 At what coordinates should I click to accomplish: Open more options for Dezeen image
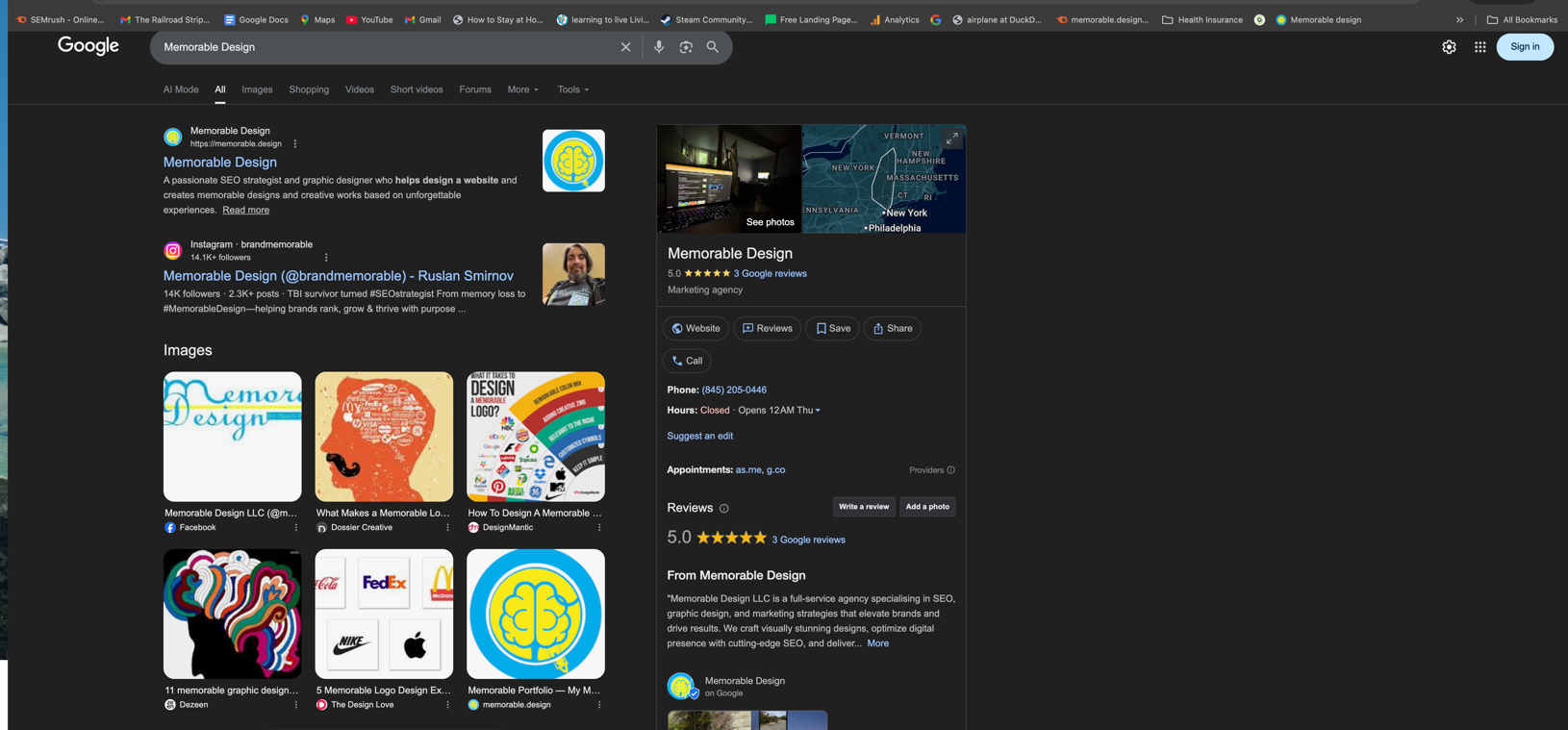coord(296,705)
